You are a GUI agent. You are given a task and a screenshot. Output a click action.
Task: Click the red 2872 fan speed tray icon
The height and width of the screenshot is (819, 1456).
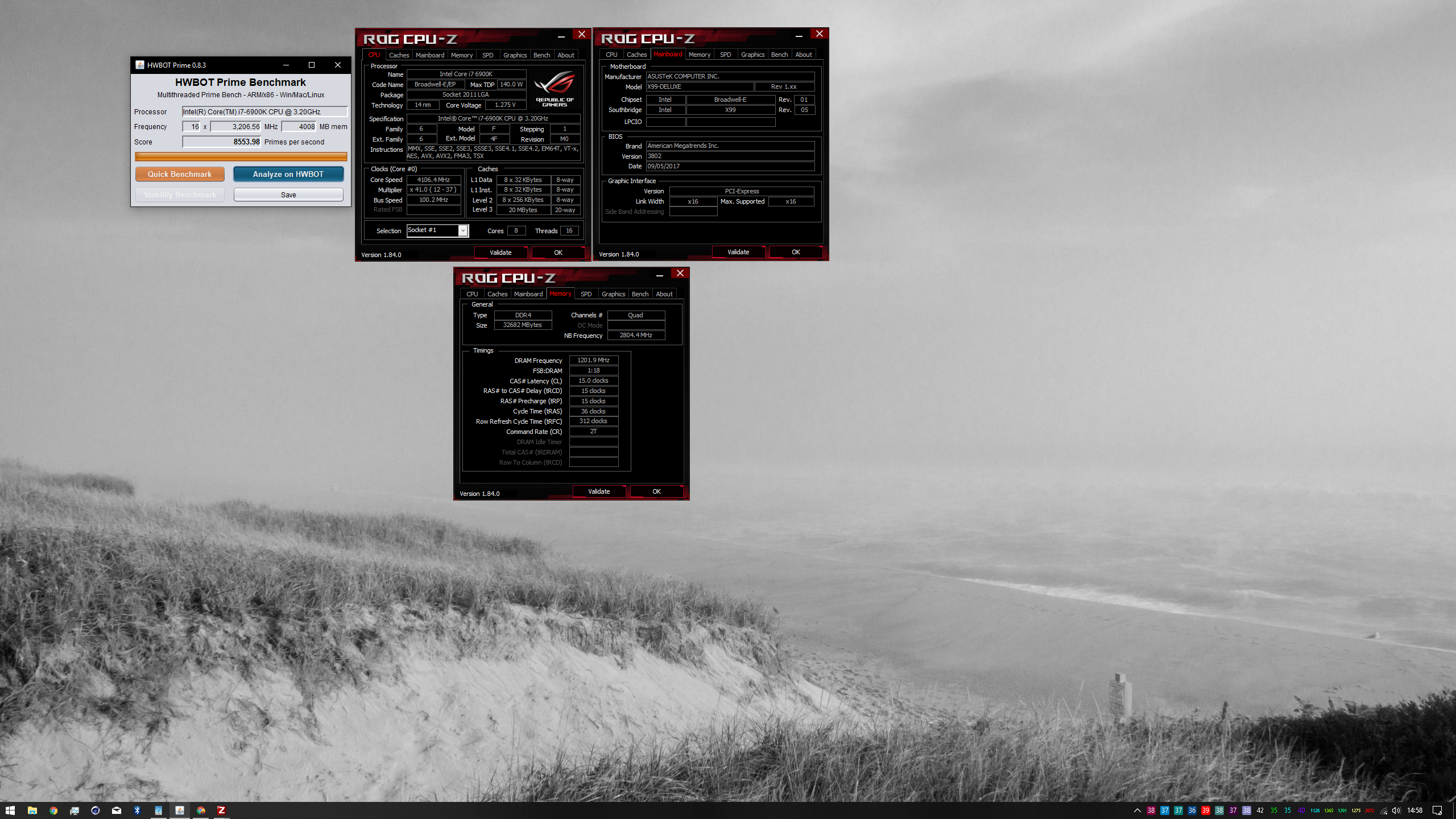(1370, 810)
